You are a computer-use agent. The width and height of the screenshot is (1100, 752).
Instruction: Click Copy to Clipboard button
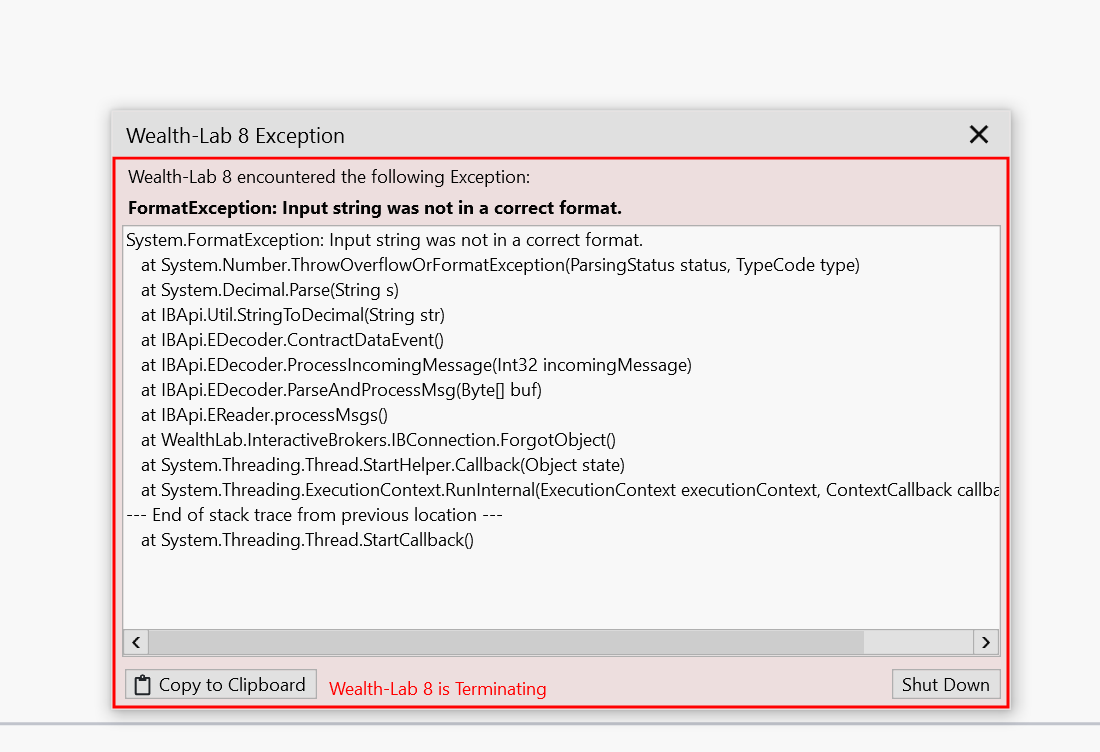(221, 685)
